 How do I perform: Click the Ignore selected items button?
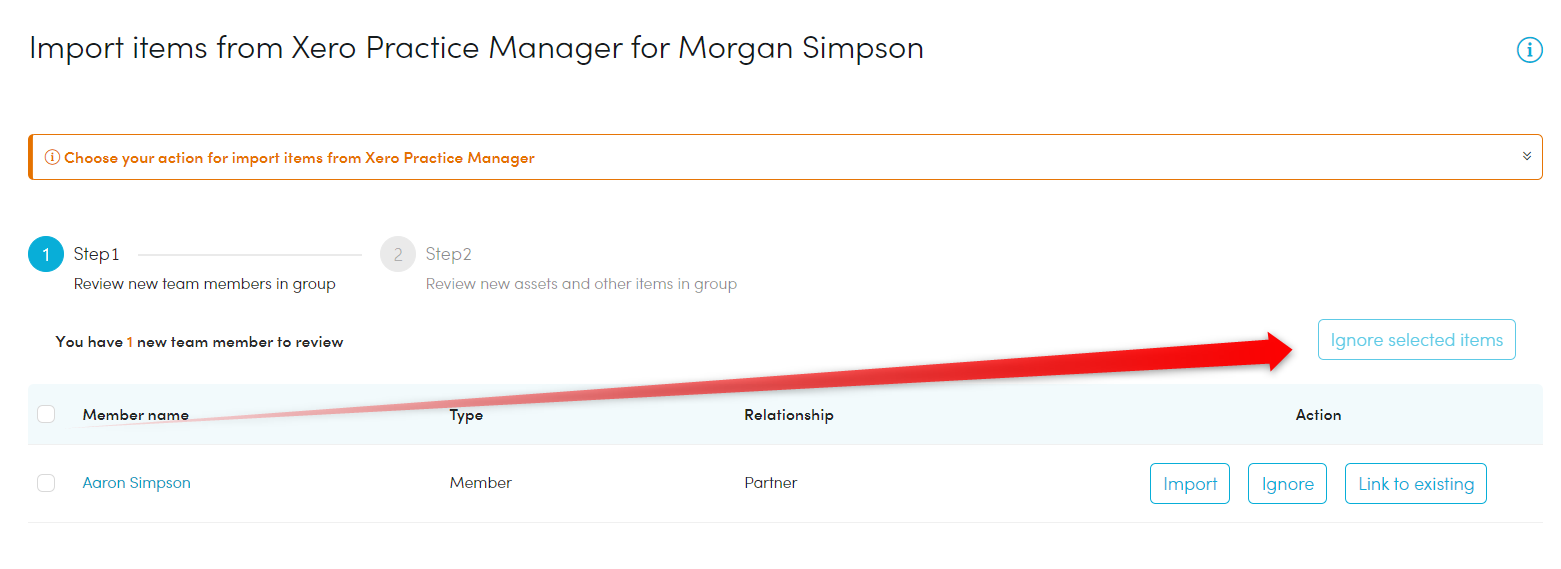[x=1416, y=340]
